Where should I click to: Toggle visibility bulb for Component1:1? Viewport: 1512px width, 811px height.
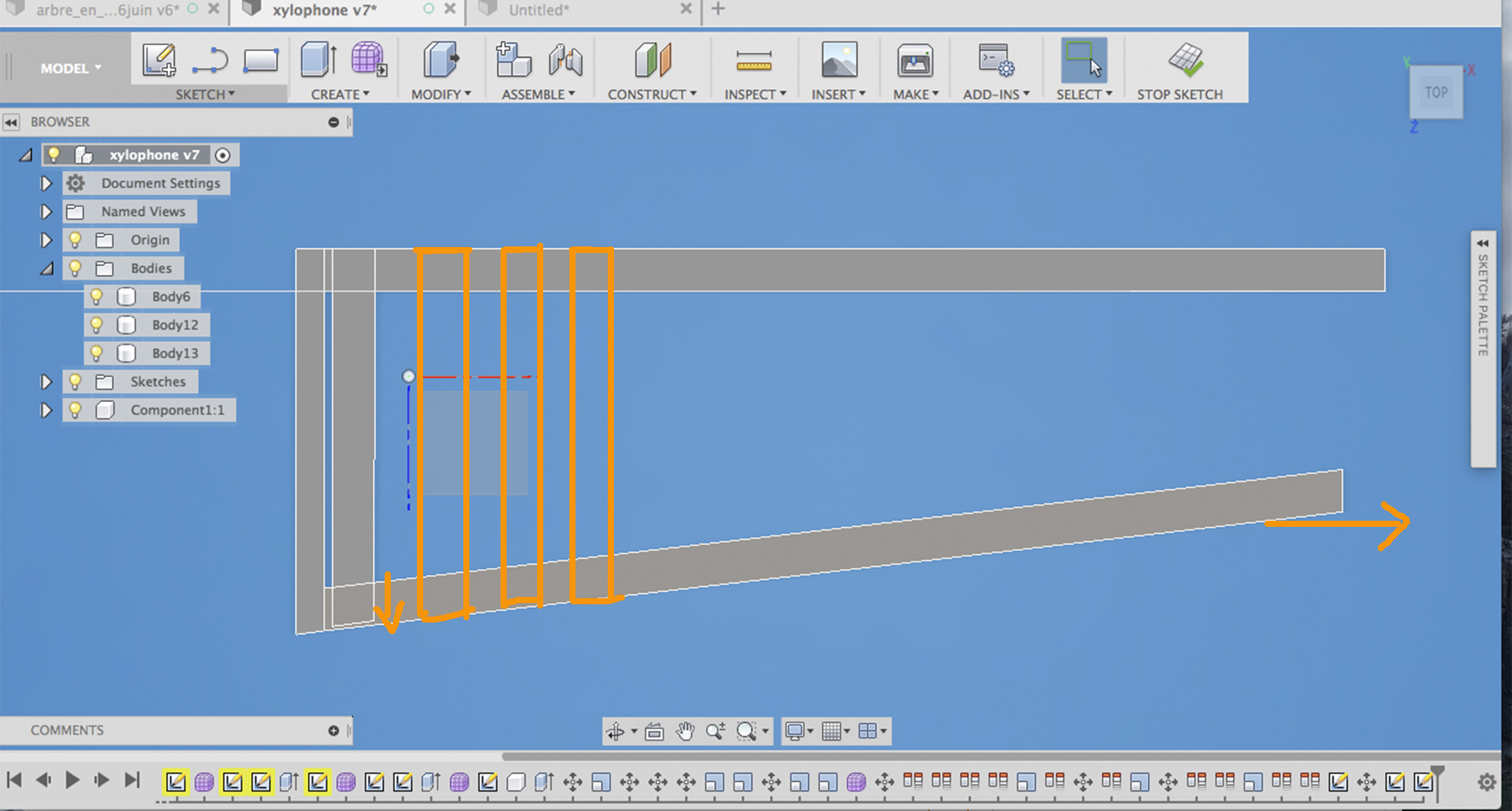coord(75,410)
